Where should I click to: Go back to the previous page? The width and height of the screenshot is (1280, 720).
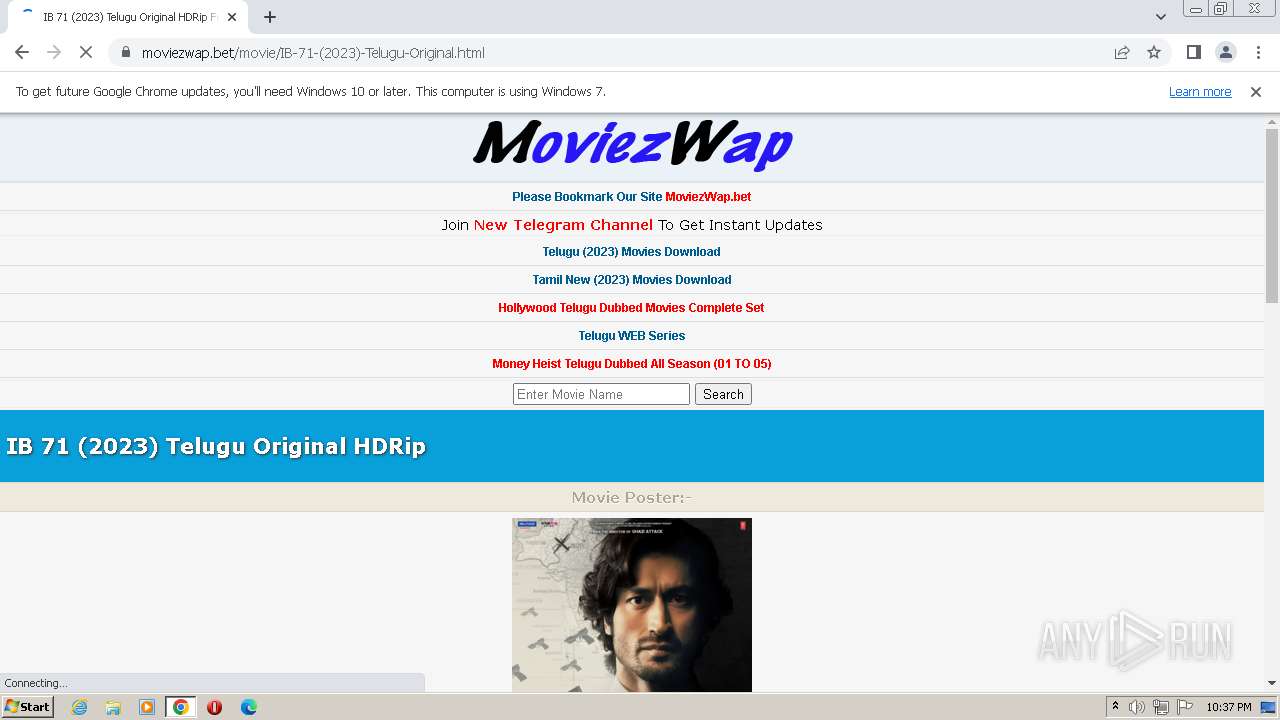coord(22,52)
